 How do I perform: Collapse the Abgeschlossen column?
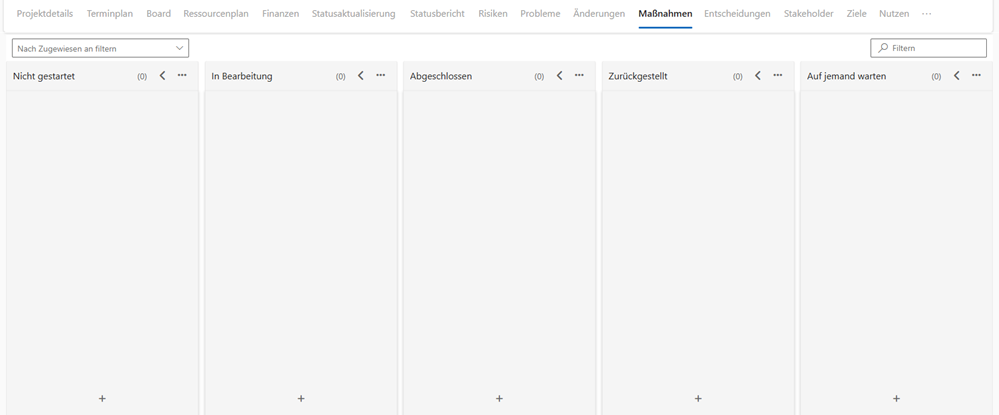pyautogui.click(x=559, y=75)
